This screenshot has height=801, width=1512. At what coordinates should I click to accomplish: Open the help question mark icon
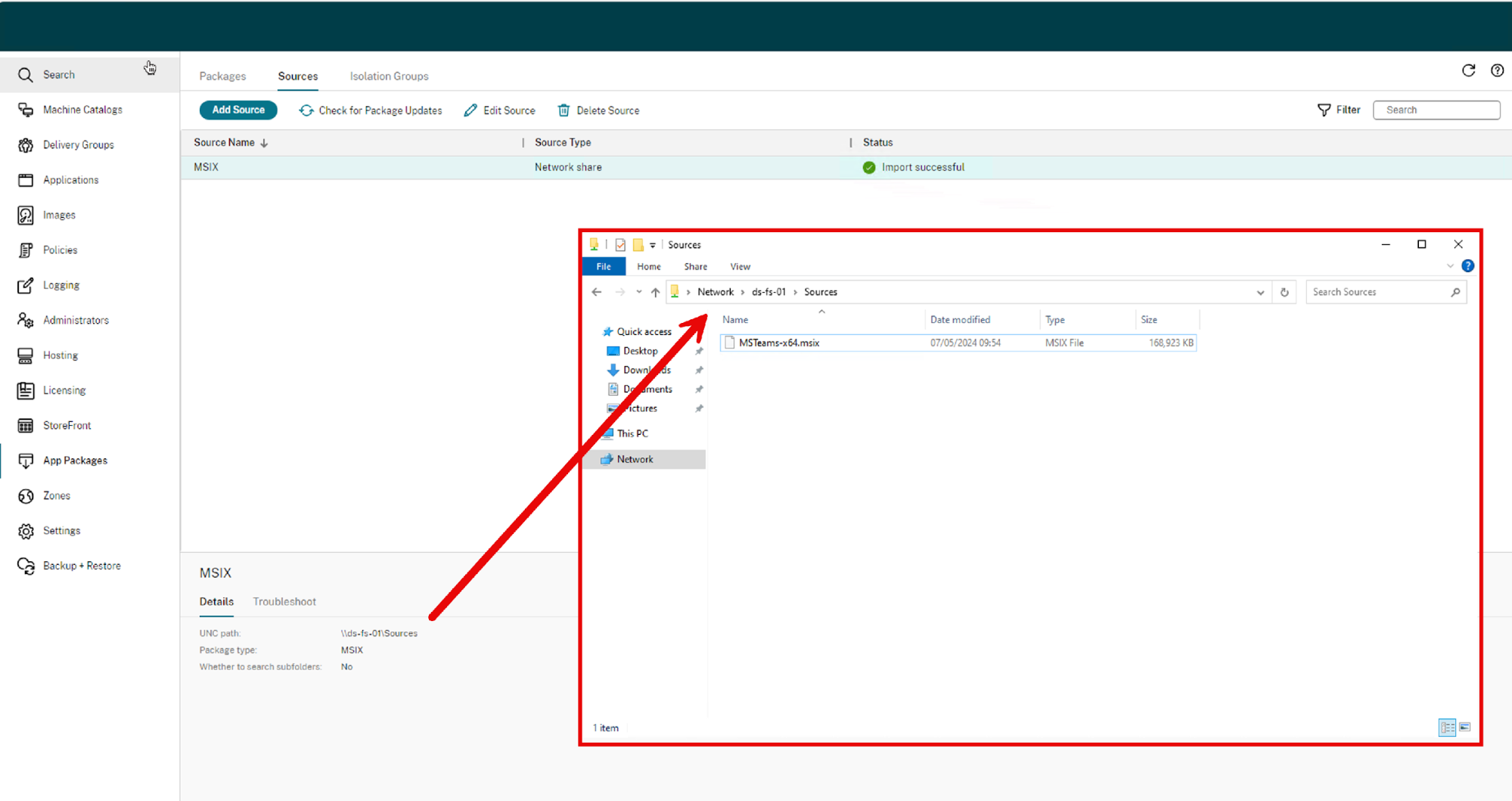click(x=1497, y=70)
